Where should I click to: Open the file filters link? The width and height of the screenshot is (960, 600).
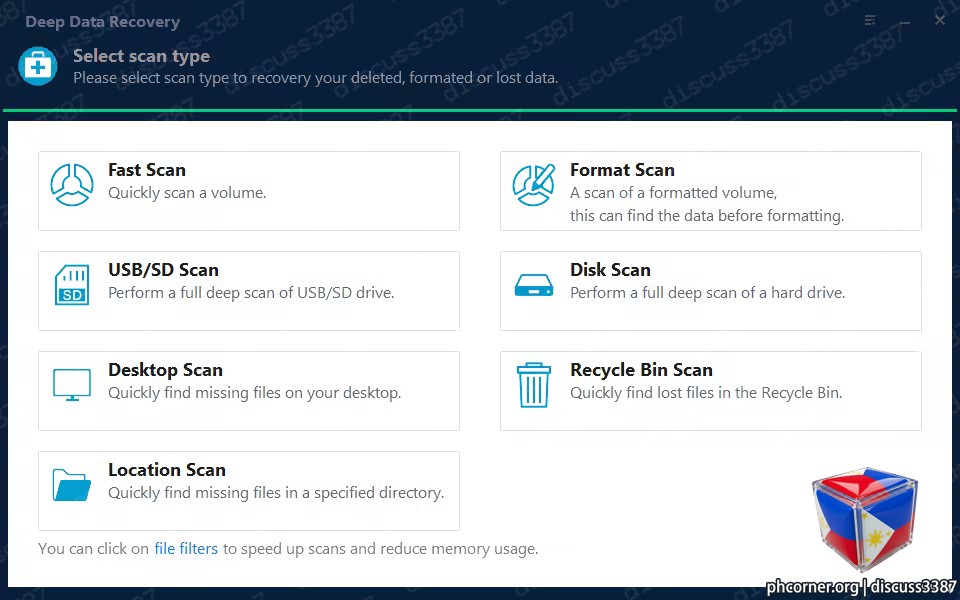pyautogui.click(x=186, y=549)
